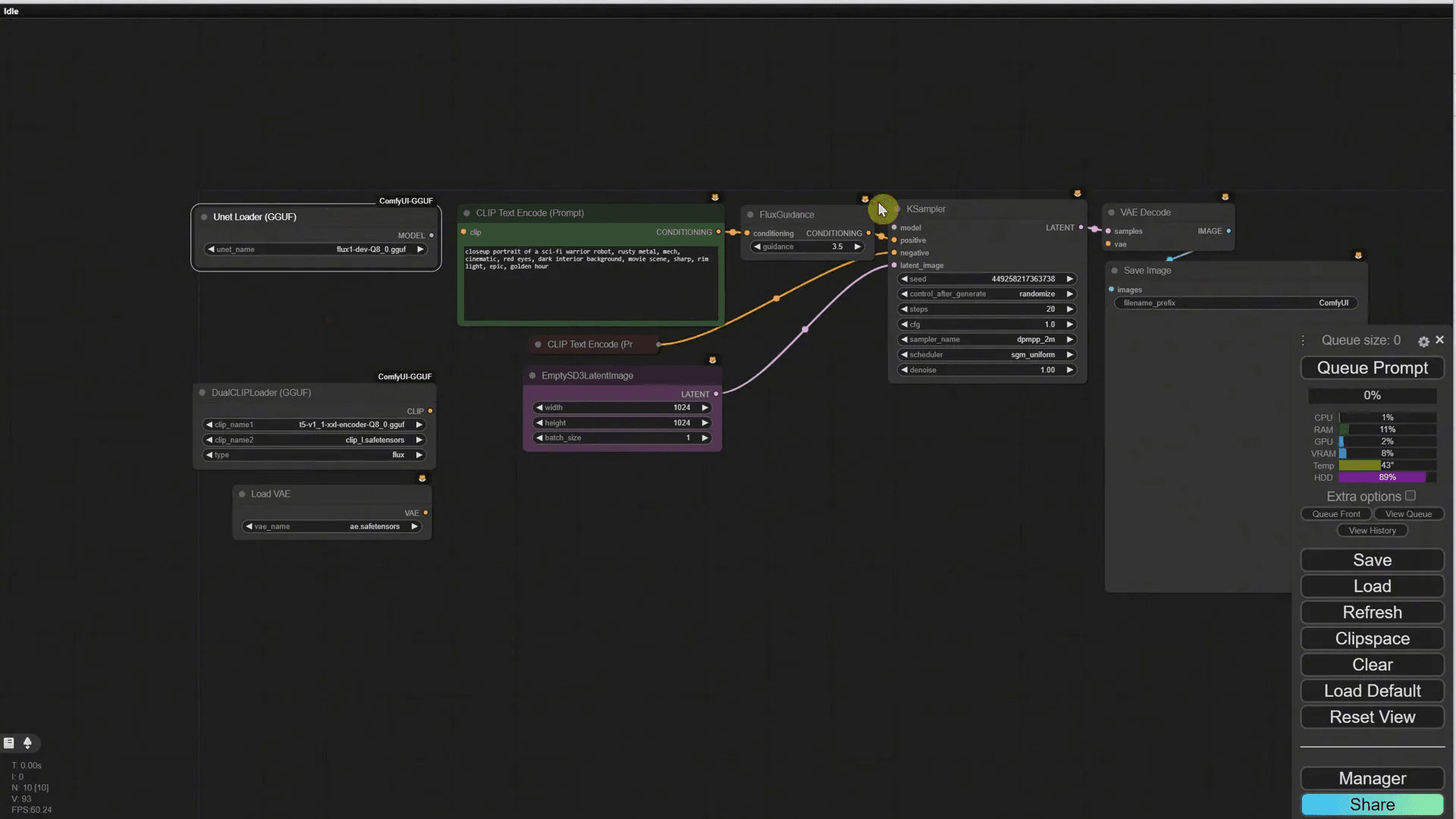Click the CLIP output dot on DualCLIPLoader
The image size is (1456, 819).
[429, 411]
